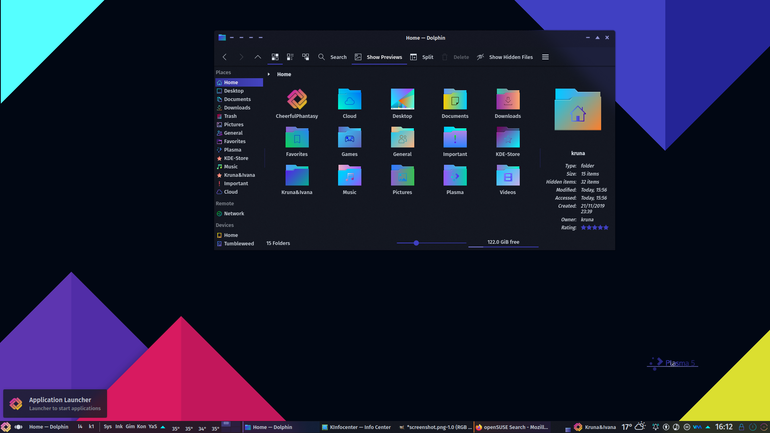Expand the breadcrumb arrow before Home
The width and height of the screenshot is (770, 433).
pyautogui.click(x=269, y=74)
